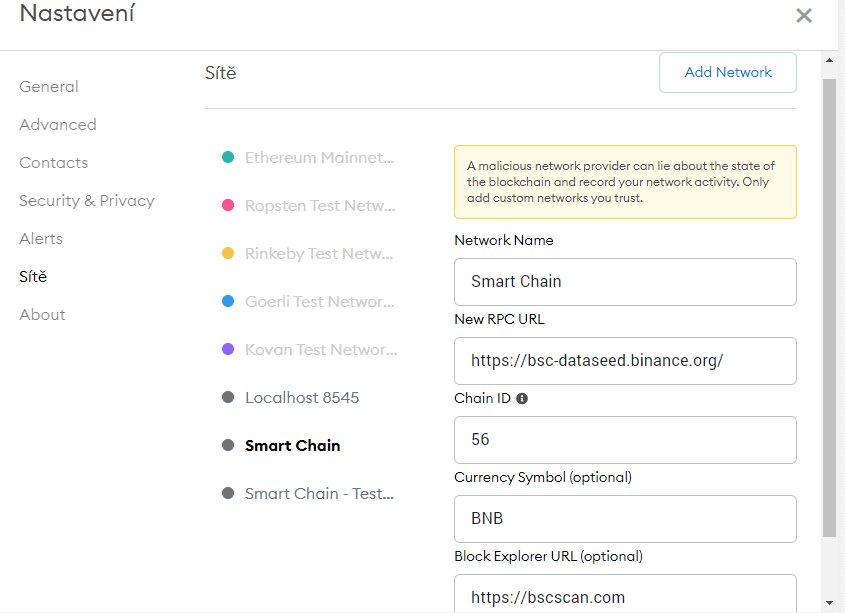Click the Add Network button

727,73
